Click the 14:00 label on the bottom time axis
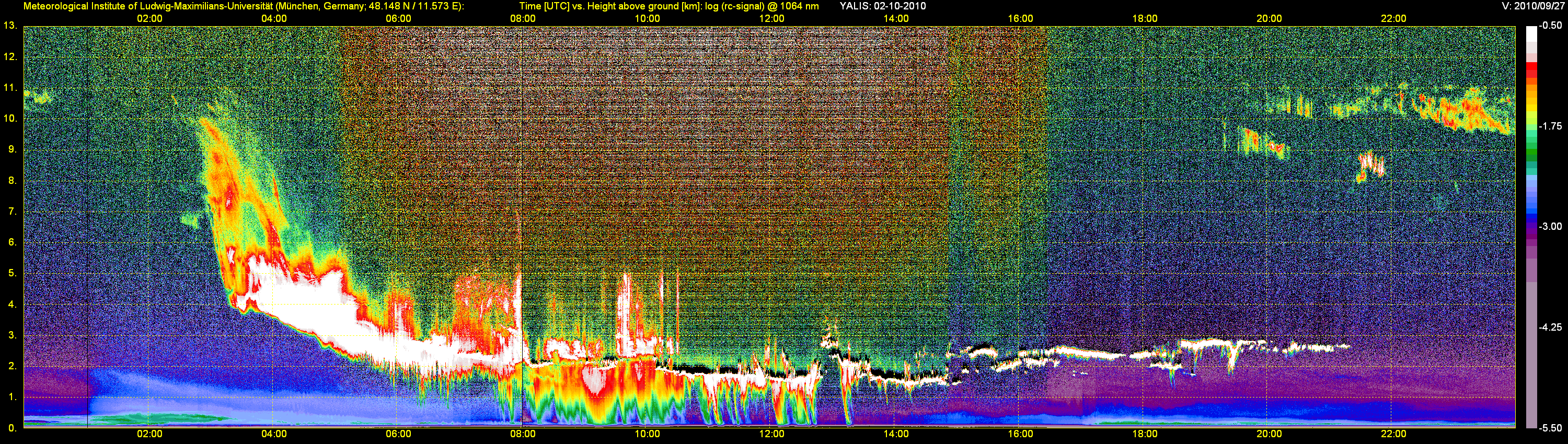Image resolution: width=1568 pixels, height=444 pixels. [x=896, y=434]
